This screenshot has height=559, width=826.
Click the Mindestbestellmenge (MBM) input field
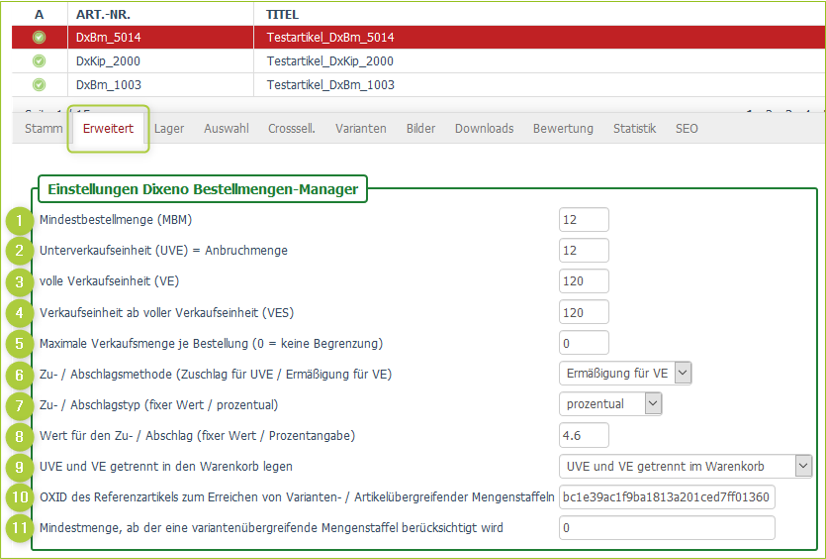coord(583,220)
